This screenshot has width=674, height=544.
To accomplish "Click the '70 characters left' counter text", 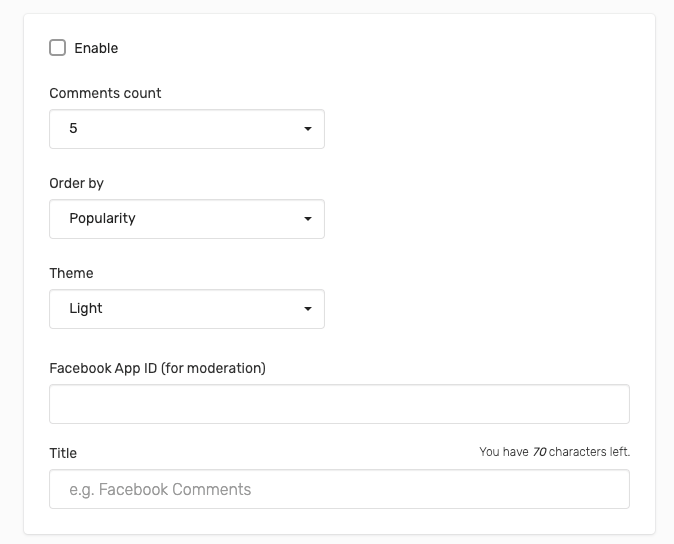I will 581,452.
